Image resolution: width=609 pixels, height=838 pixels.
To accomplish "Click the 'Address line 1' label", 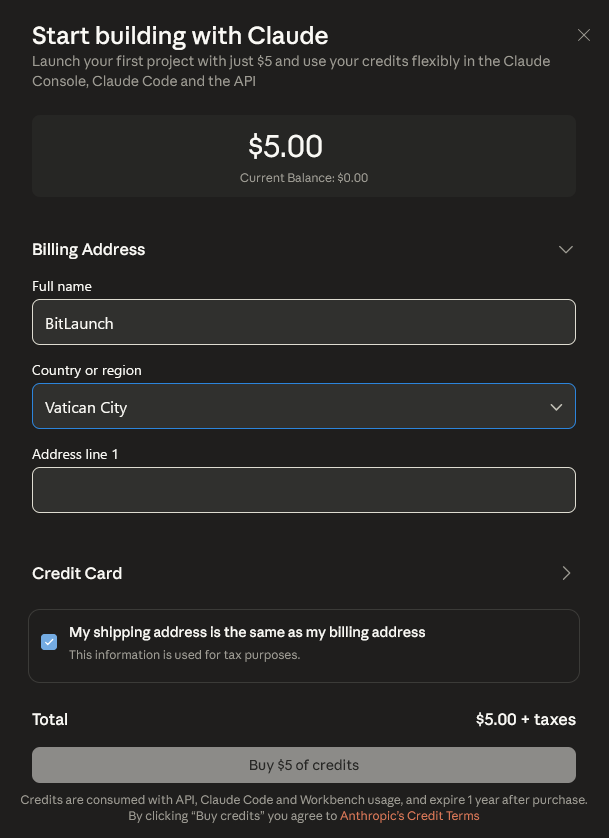I will click(75, 454).
